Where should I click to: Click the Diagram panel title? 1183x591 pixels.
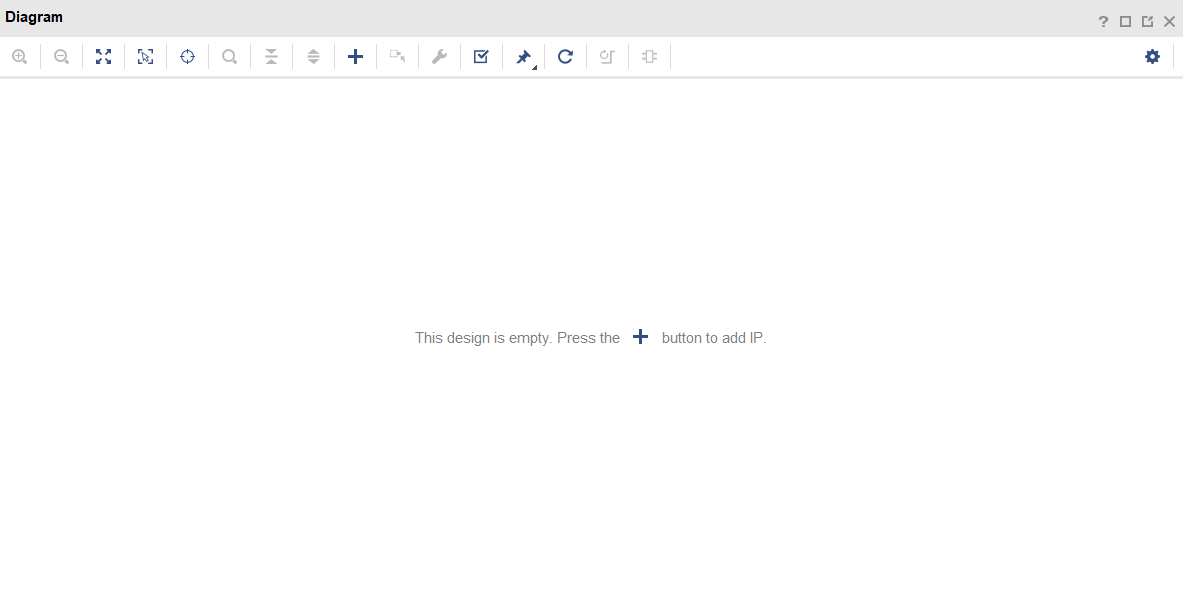coord(34,17)
